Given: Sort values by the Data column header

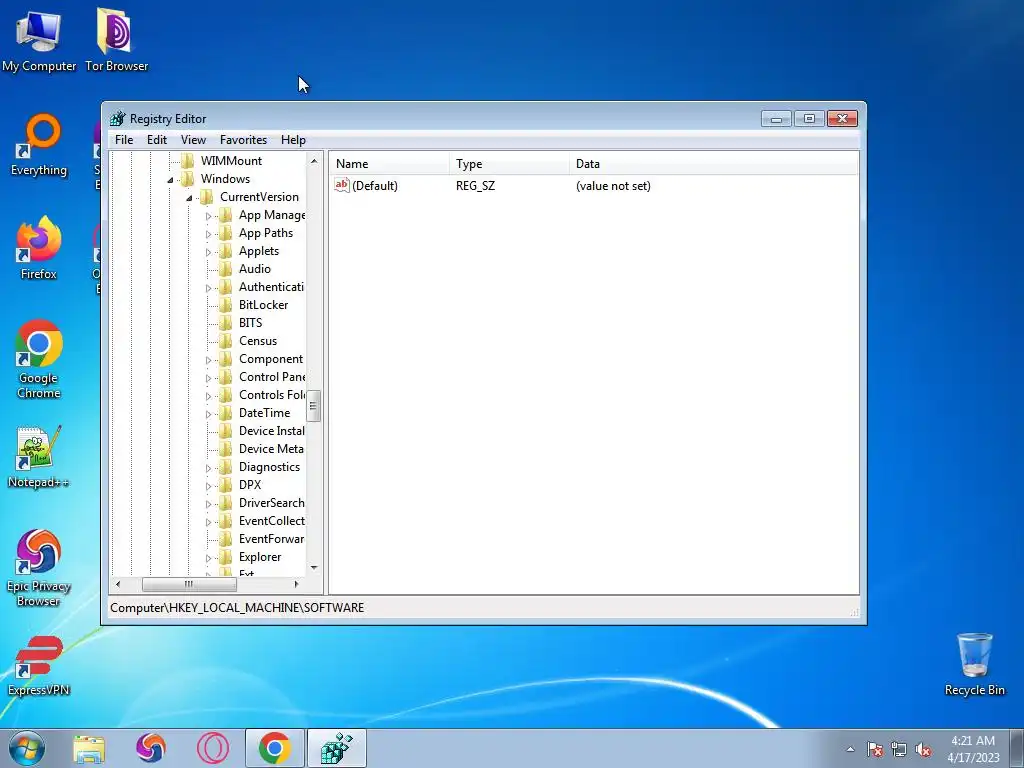Looking at the screenshot, I should click(x=714, y=164).
